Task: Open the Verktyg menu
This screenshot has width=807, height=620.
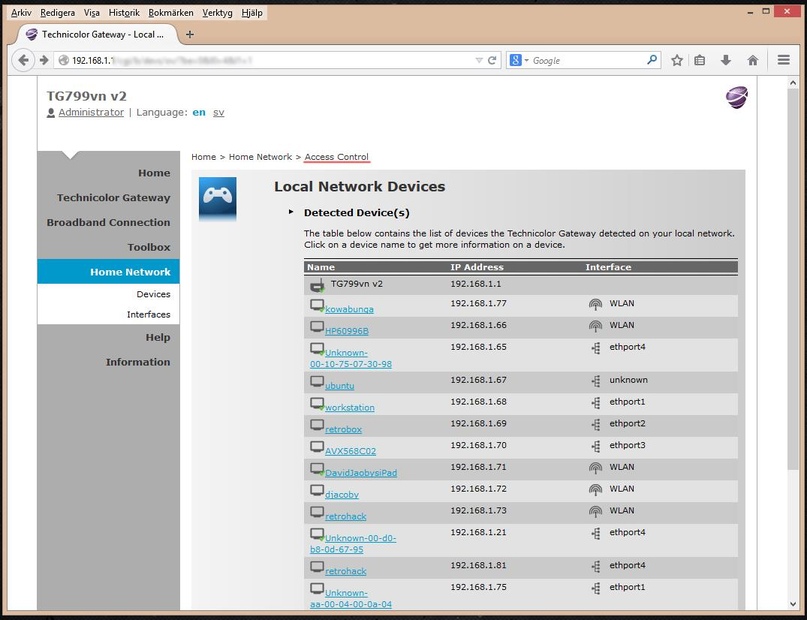Action: tap(217, 12)
